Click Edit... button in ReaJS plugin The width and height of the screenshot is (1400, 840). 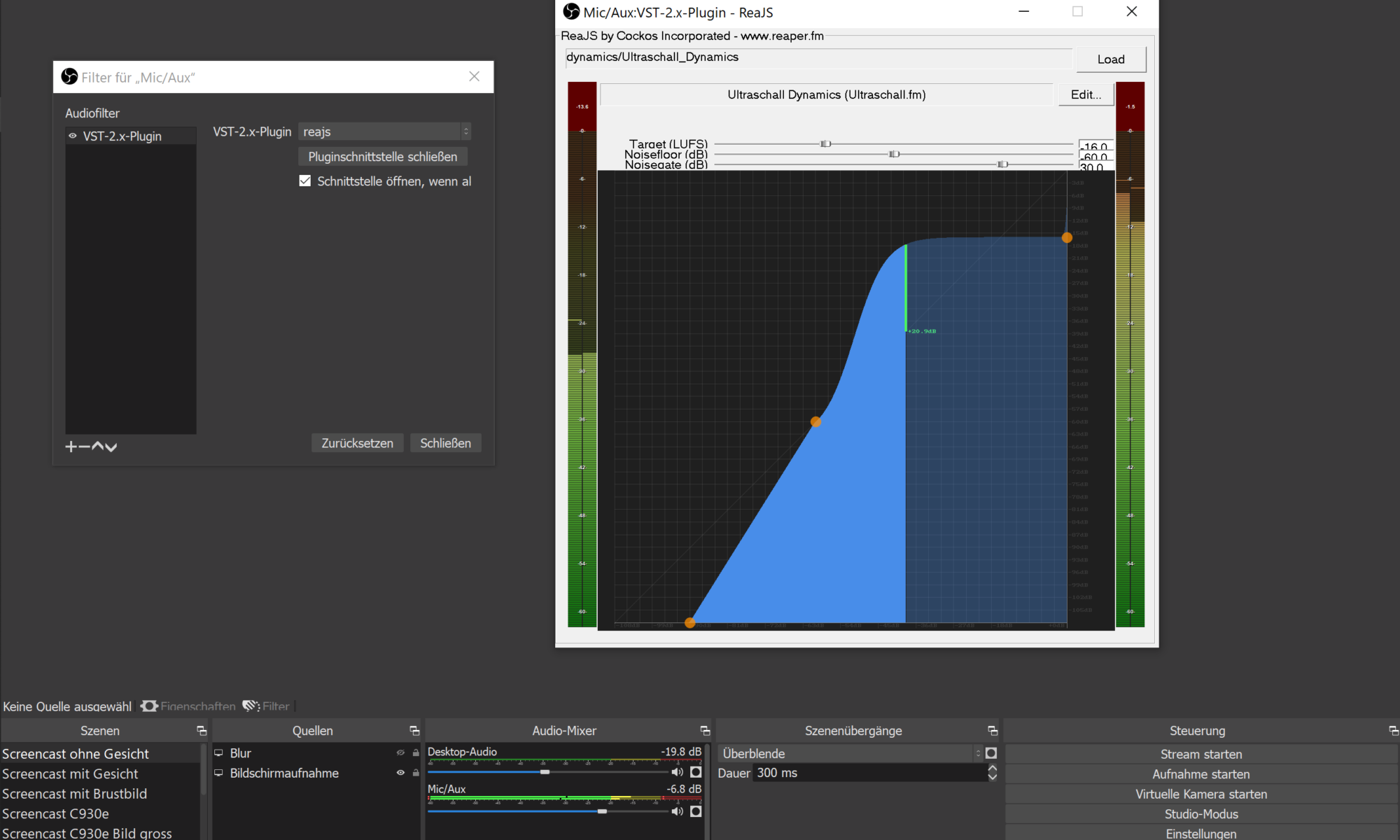(x=1086, y=94)
